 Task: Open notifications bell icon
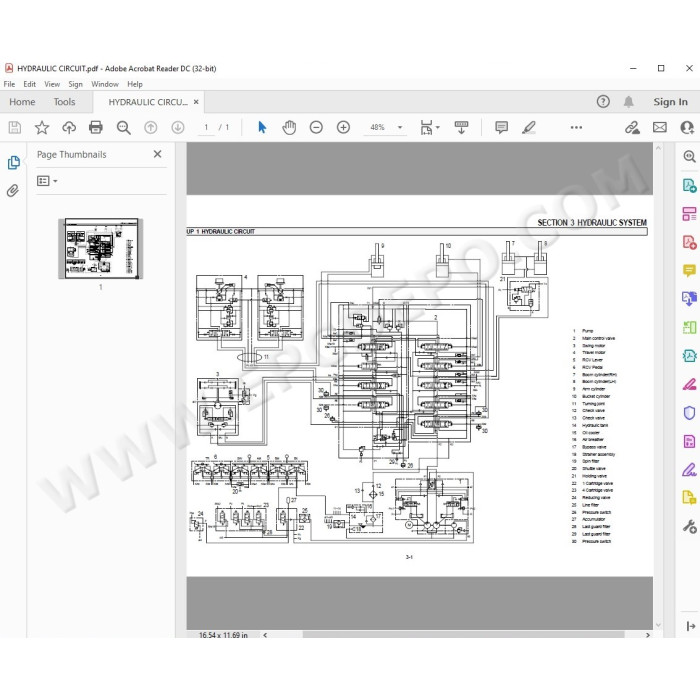click(629, 102)
